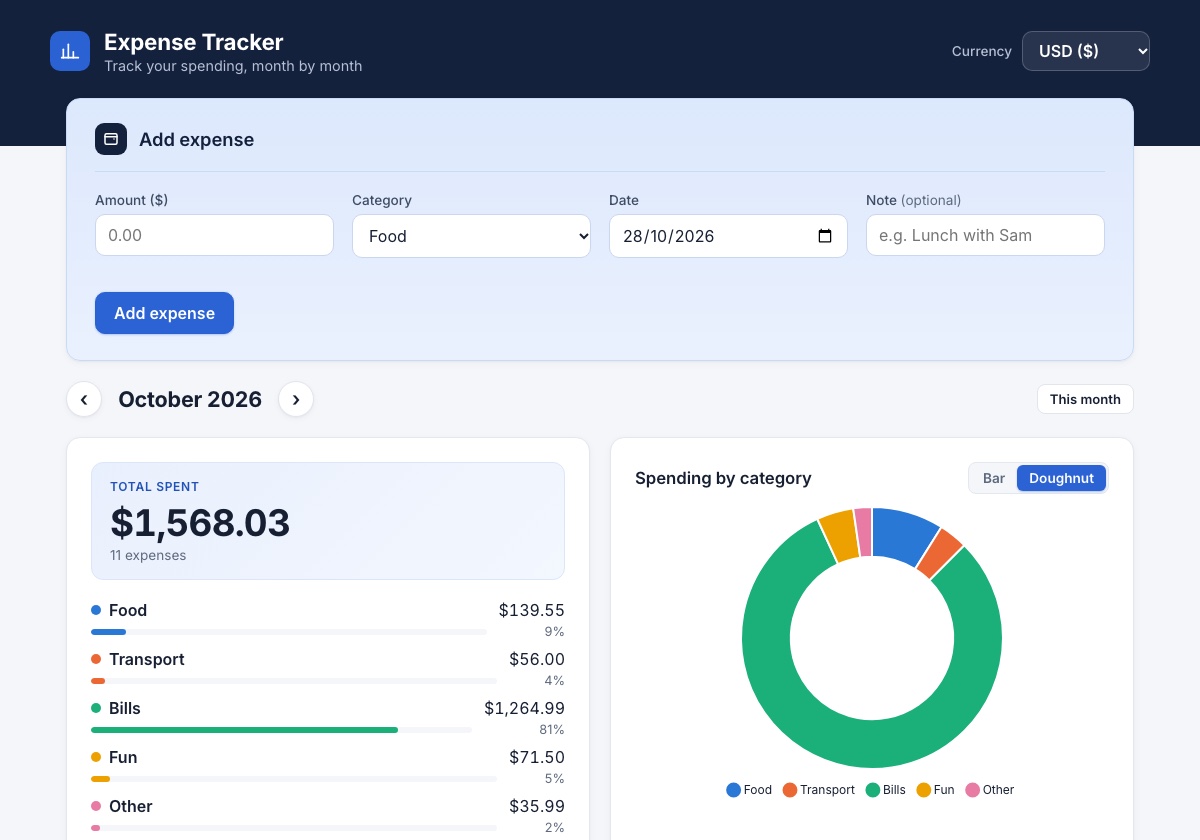Click the October 2026 month heading
Viewport: 1200px width, 840px height.
[x=190, y=400]
